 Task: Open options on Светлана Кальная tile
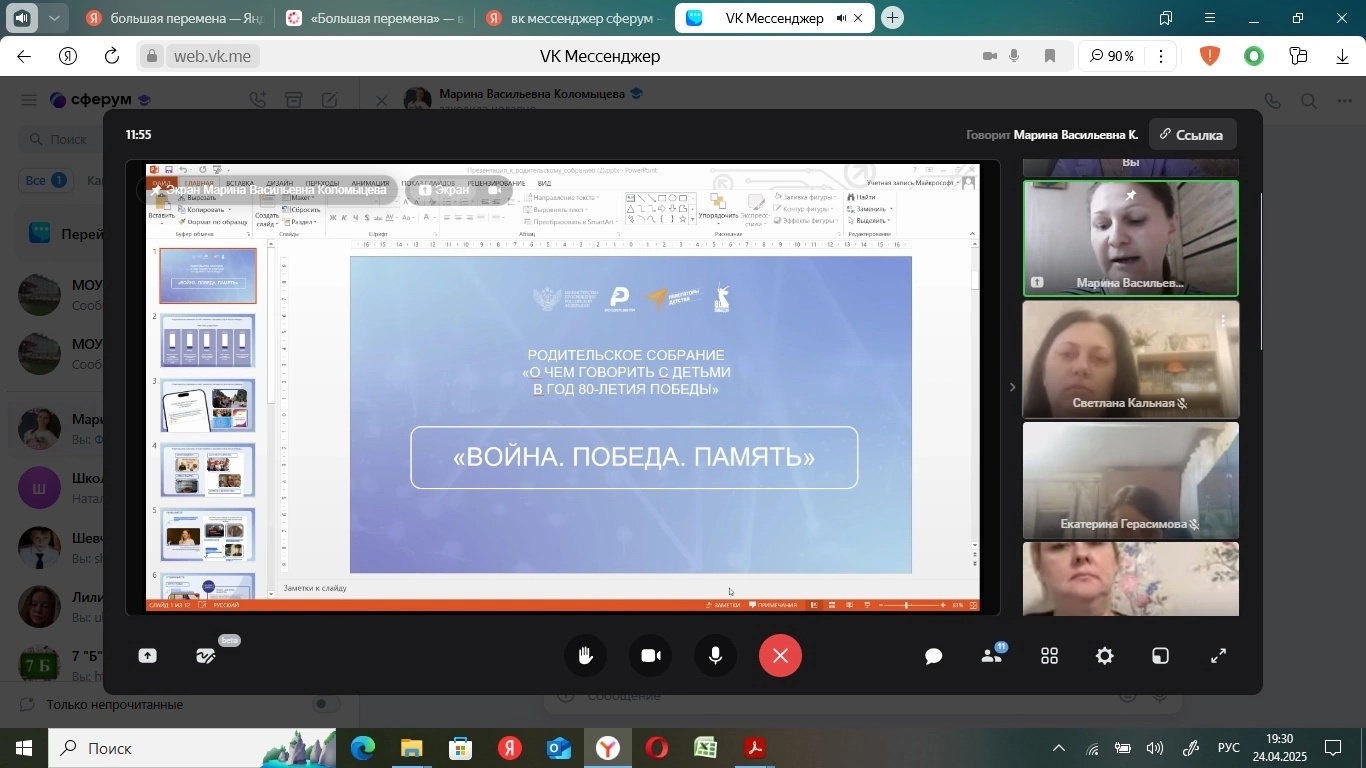1223,321
